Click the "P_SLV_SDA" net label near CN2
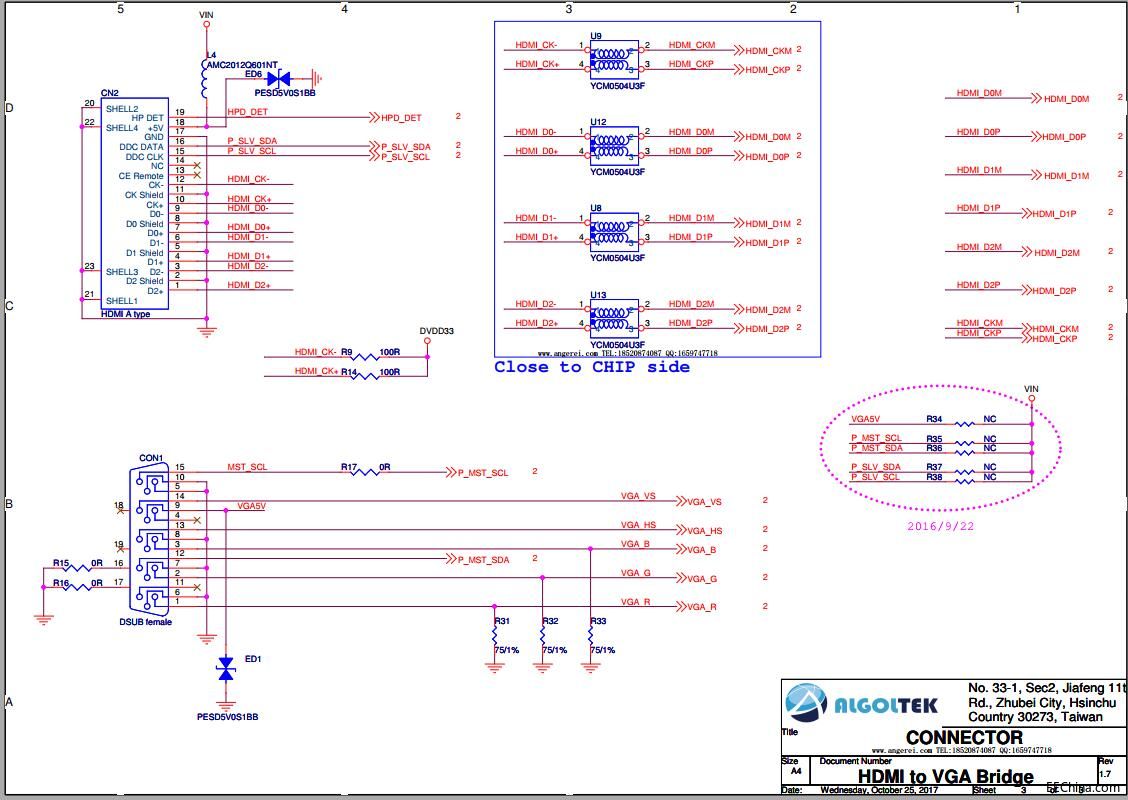 (x=252, y=141)
